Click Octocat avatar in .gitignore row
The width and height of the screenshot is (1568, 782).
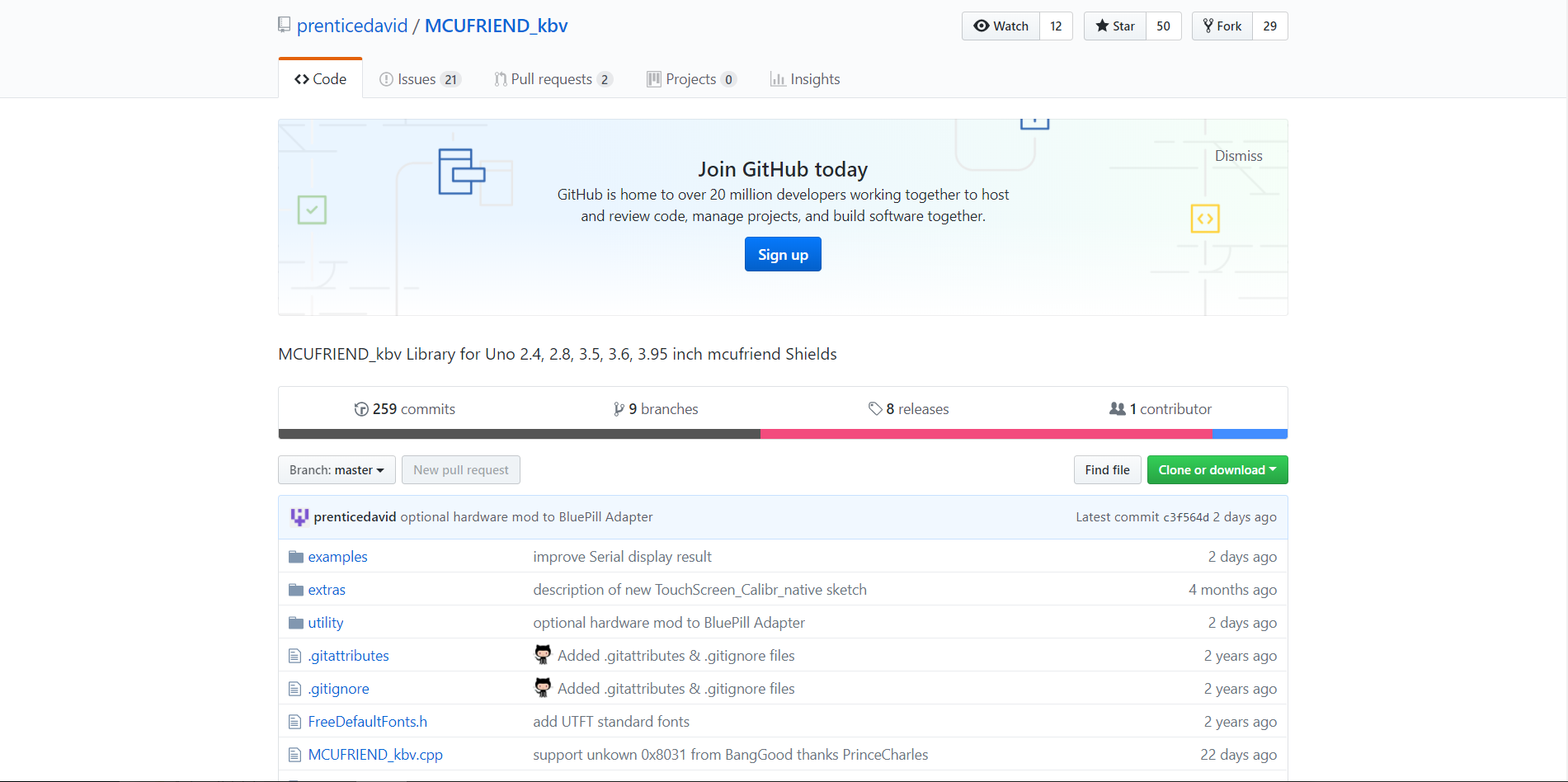click(543, 688)
